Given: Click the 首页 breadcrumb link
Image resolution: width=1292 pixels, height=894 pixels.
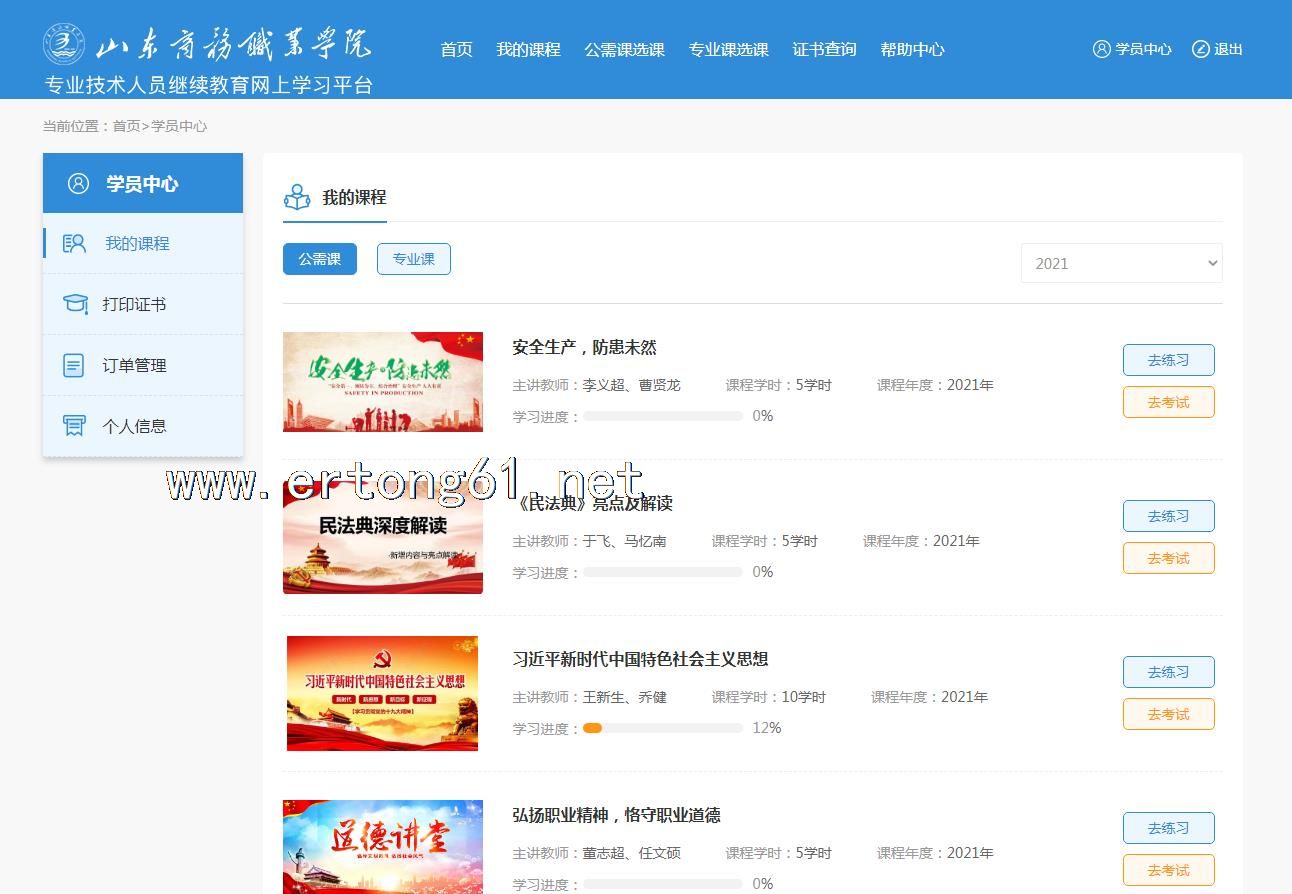Looking at the screenshot, I should pos(126,126).
